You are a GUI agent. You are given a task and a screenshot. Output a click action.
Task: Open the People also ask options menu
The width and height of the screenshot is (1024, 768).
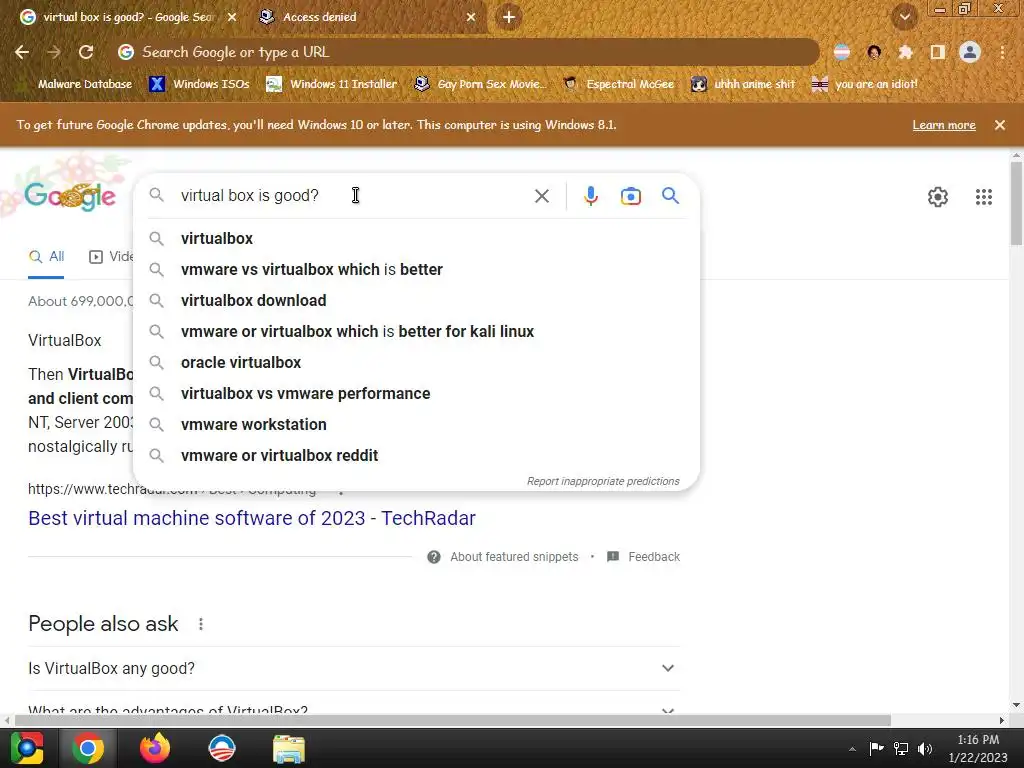pos(201,624)
